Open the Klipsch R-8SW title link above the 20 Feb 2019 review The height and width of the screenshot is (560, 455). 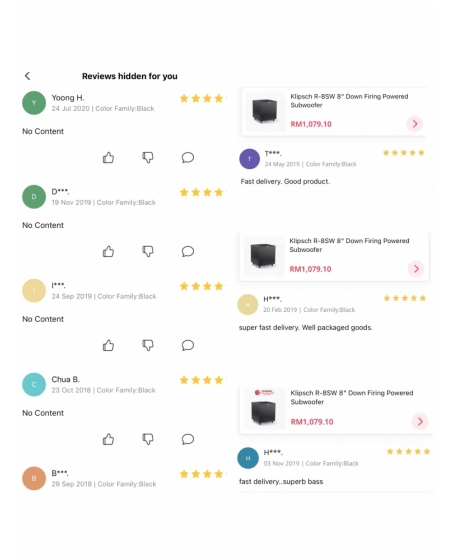[x=349, y=245]
